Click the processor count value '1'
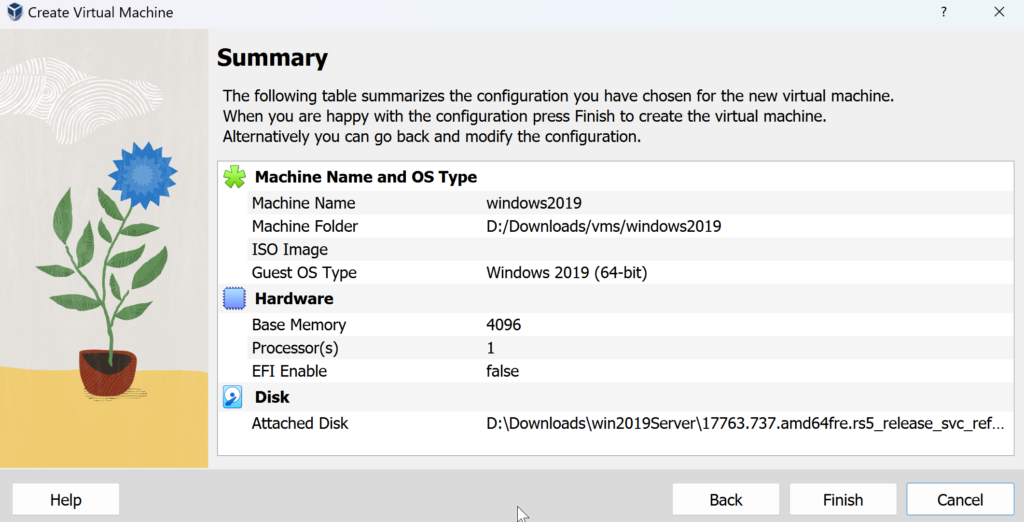 pos(490,348)
